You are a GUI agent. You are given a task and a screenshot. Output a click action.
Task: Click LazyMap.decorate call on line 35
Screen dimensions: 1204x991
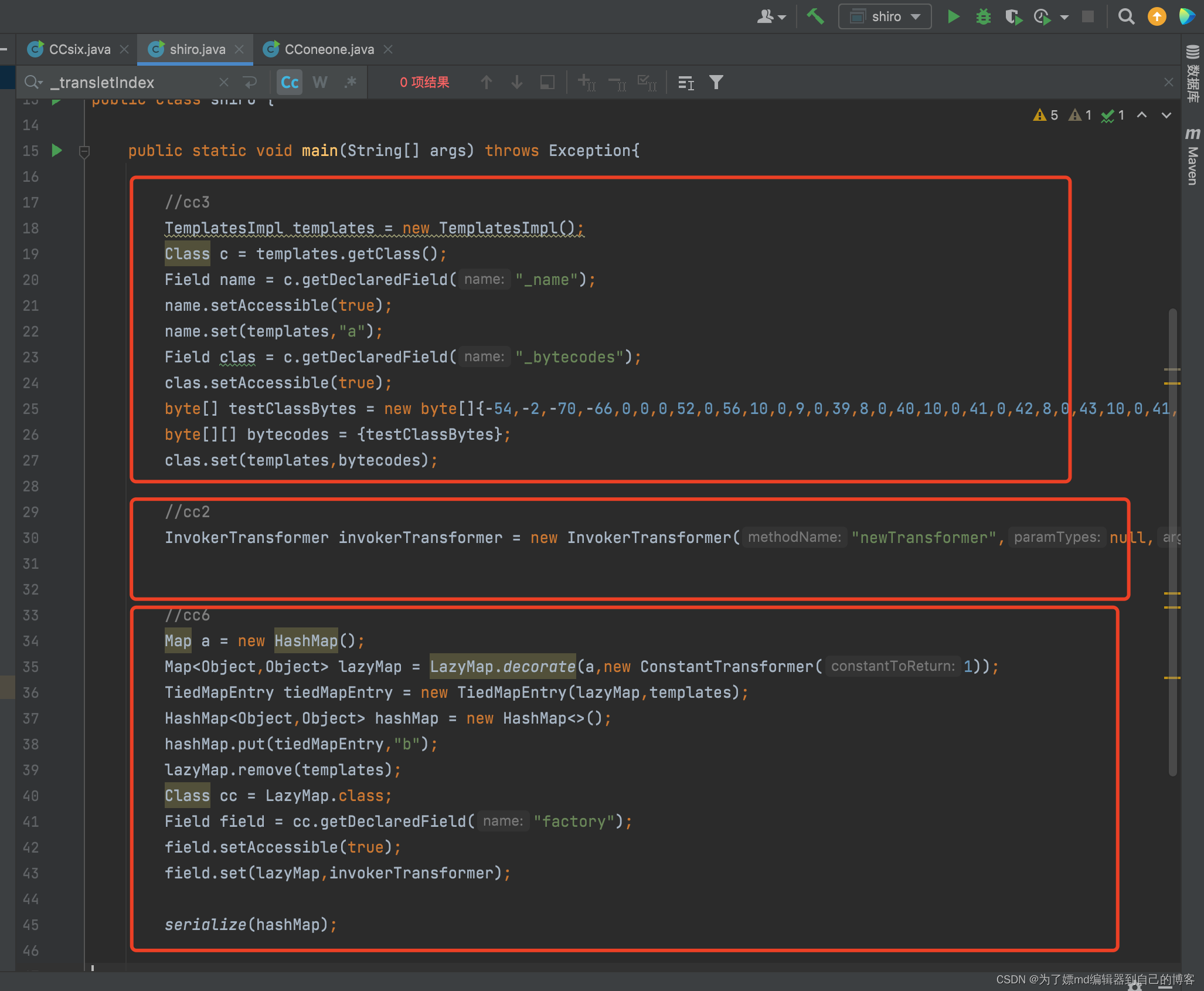[x=502, y=667]
